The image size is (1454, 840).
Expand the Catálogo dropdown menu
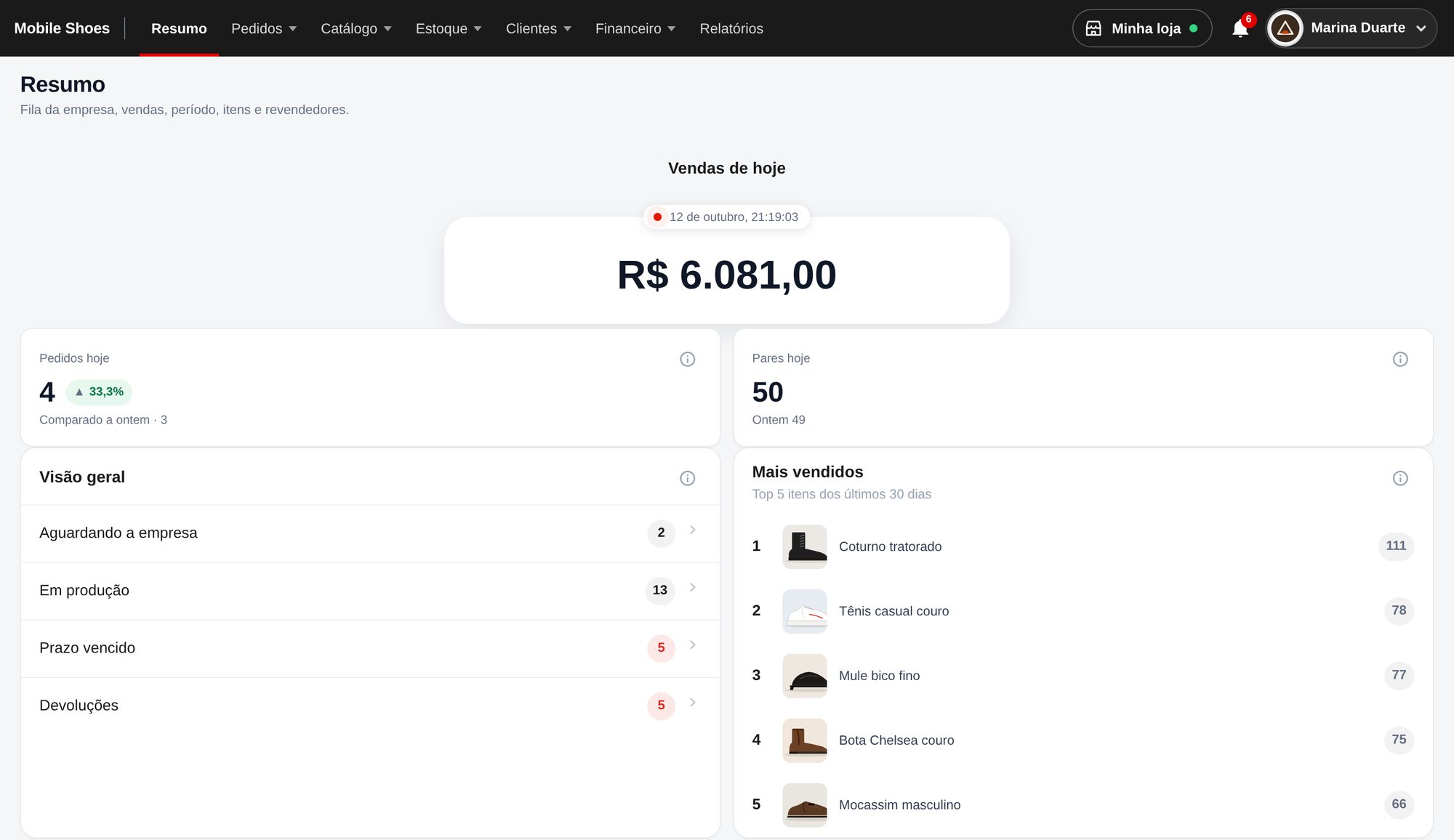point(356,28)
